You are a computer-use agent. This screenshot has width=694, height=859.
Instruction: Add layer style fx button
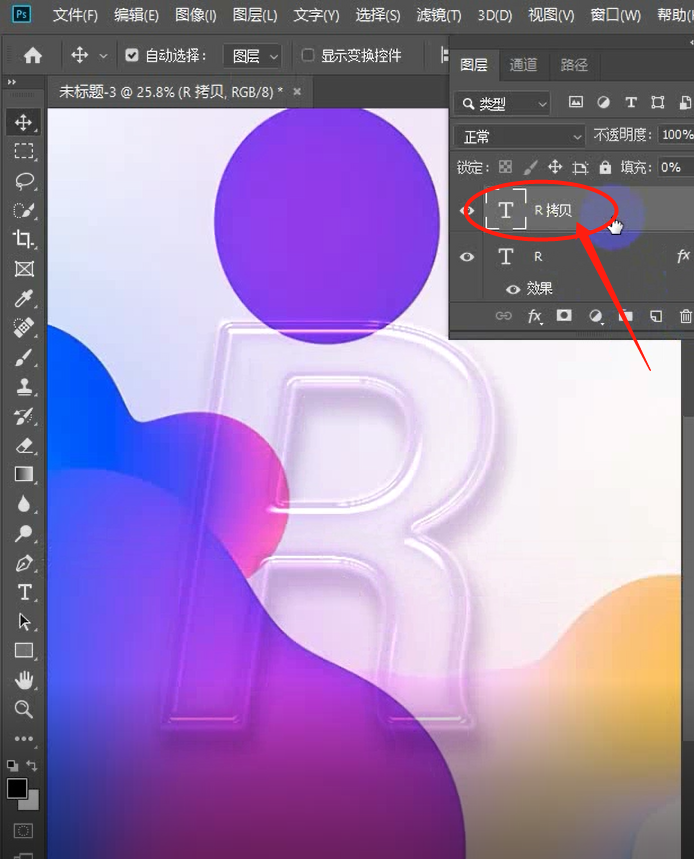(535, 316)
